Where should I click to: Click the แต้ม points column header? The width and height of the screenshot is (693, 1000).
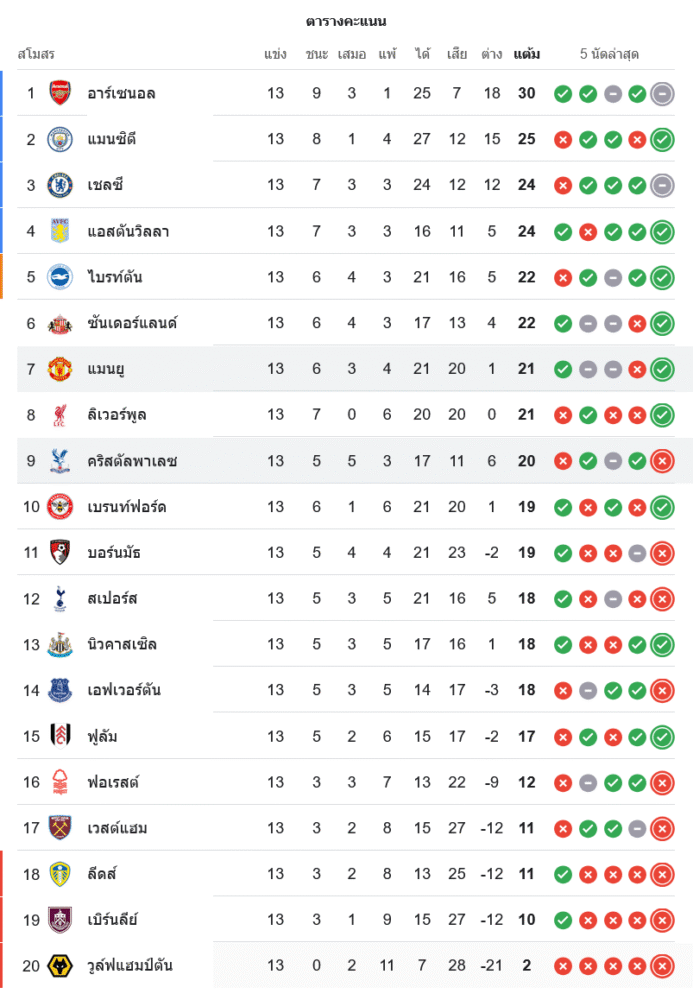(527, 54)
